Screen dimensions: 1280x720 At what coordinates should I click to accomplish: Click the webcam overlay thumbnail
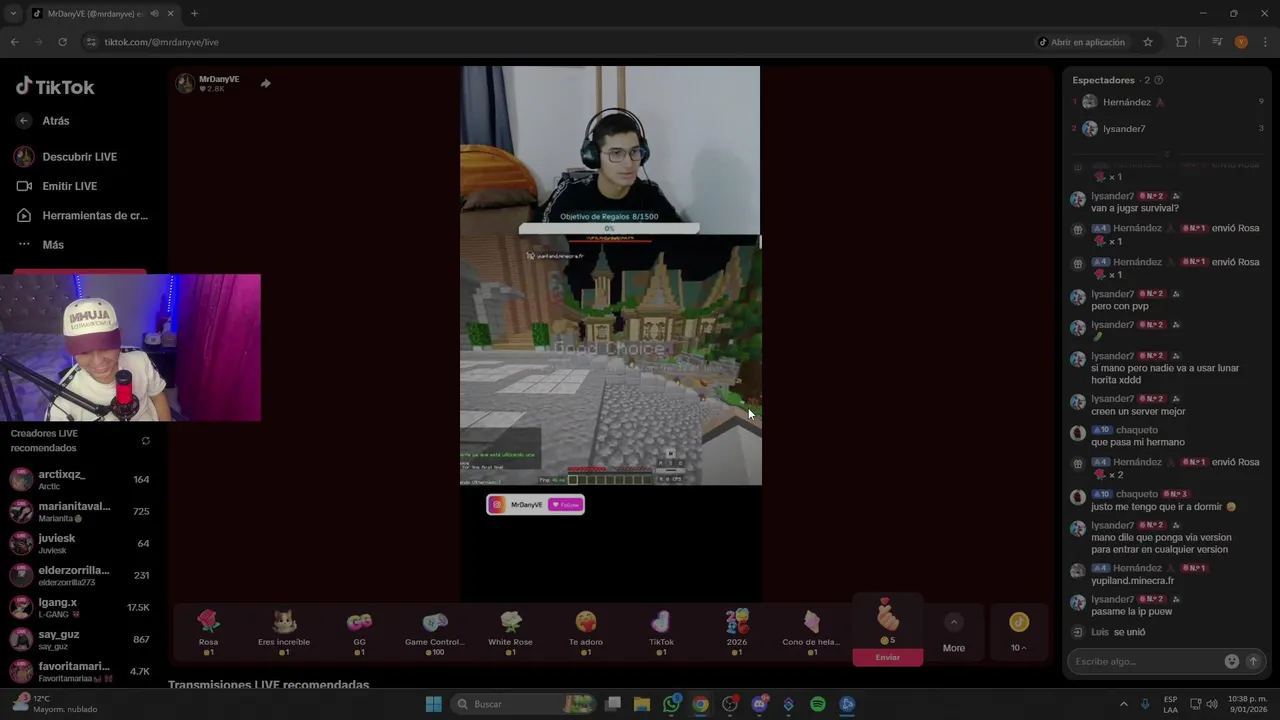[130, 348]
